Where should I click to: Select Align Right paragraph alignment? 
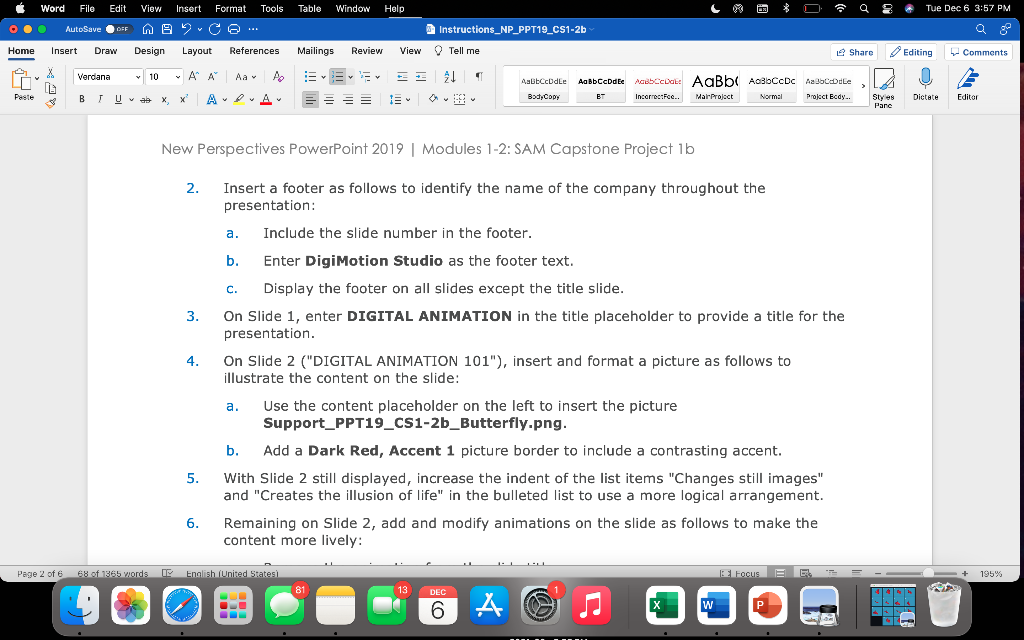(x=348, y=99)
